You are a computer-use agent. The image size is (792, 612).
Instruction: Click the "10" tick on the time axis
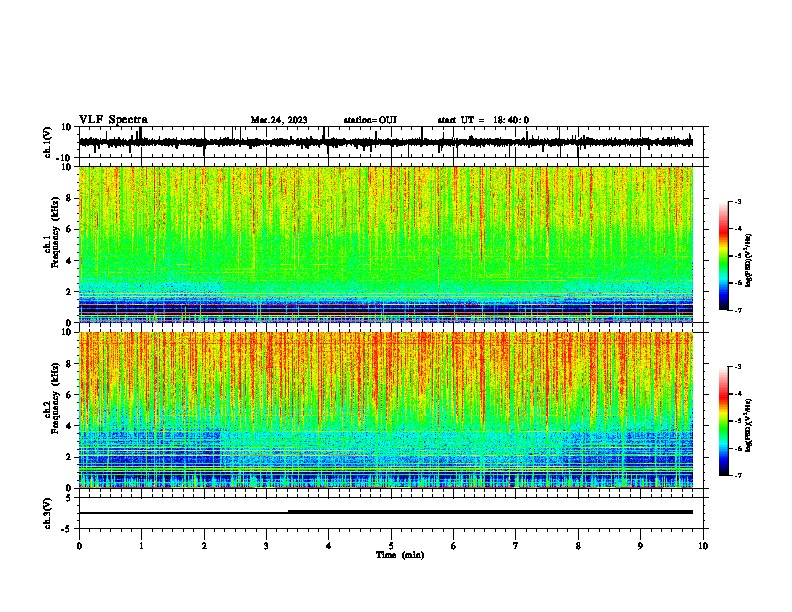point(703,546)
